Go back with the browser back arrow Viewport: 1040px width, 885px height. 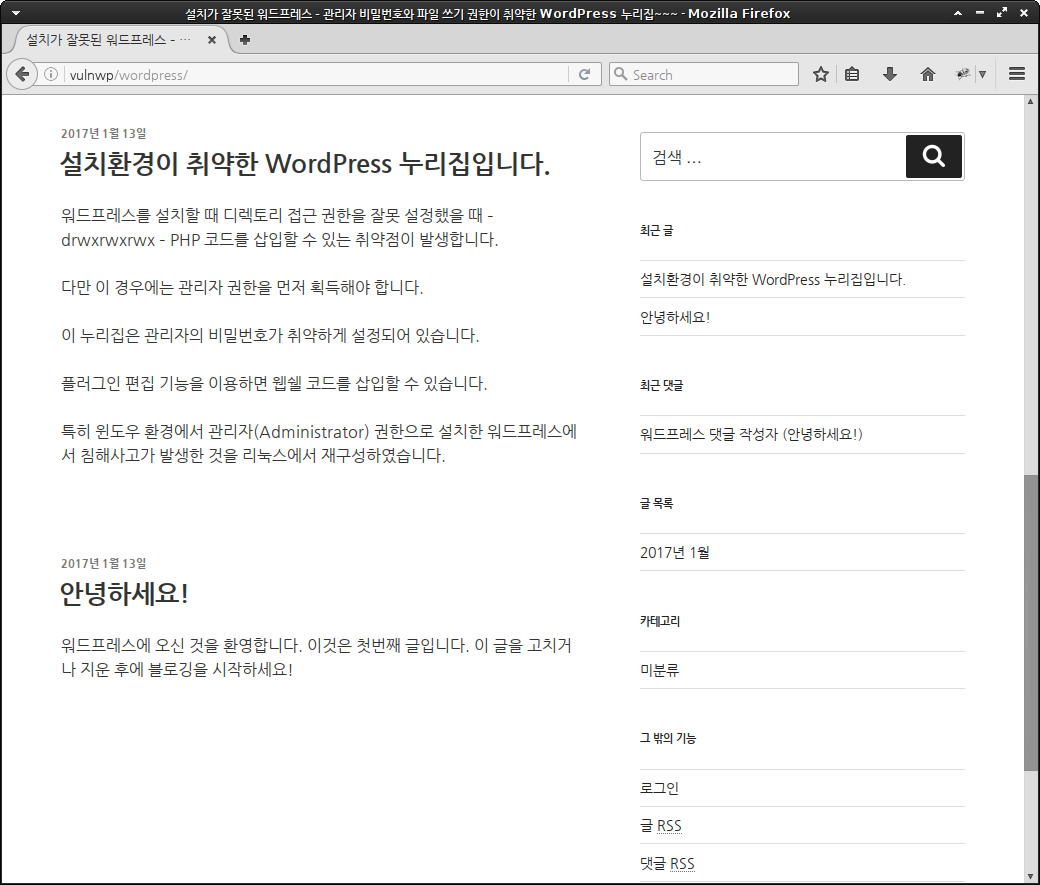[x=22, y=74]
